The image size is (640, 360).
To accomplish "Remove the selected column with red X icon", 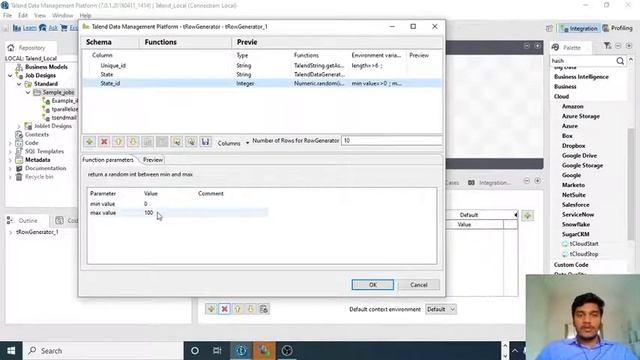I will [x=104, y=142].
